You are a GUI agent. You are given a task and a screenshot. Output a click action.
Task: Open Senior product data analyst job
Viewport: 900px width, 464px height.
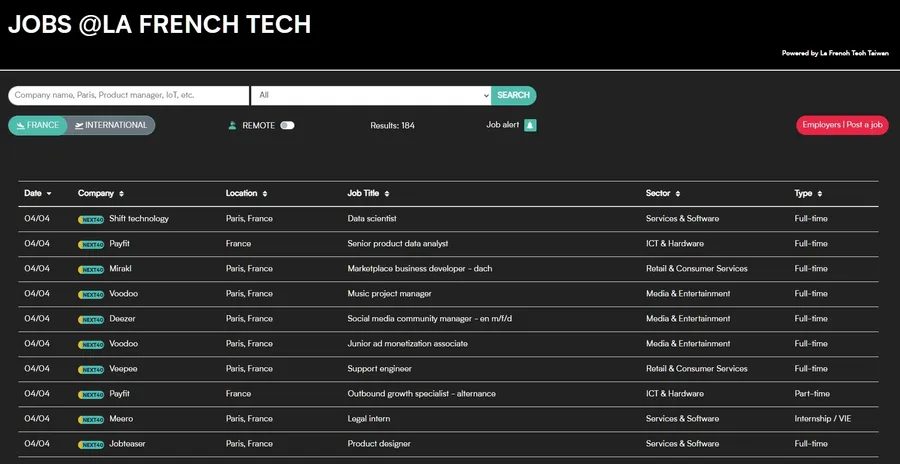[398, 243]
